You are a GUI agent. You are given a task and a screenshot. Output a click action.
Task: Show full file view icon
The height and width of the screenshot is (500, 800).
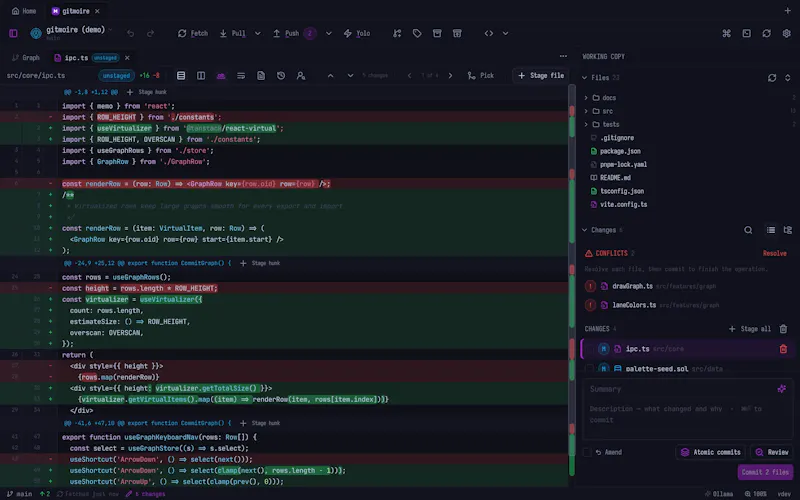261,76
